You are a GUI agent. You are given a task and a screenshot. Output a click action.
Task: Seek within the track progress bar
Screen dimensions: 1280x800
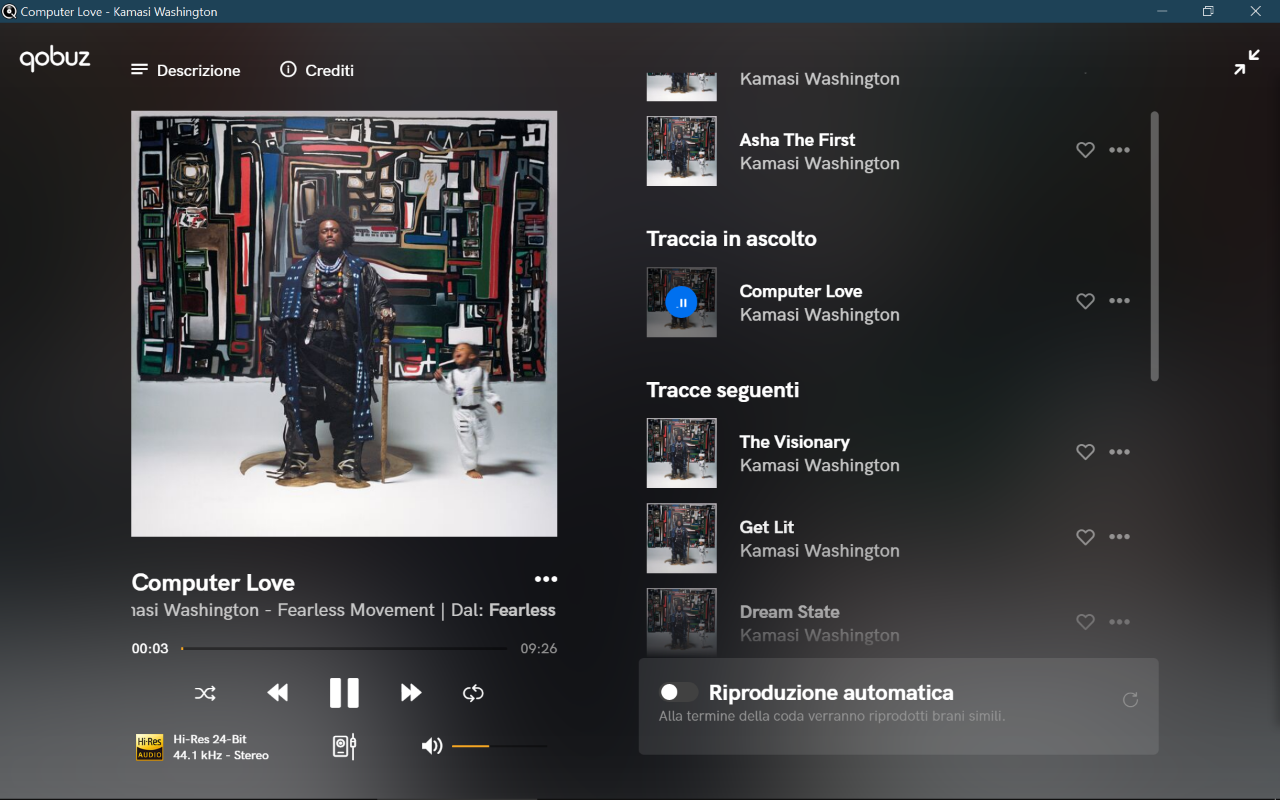tap(344, 648)
